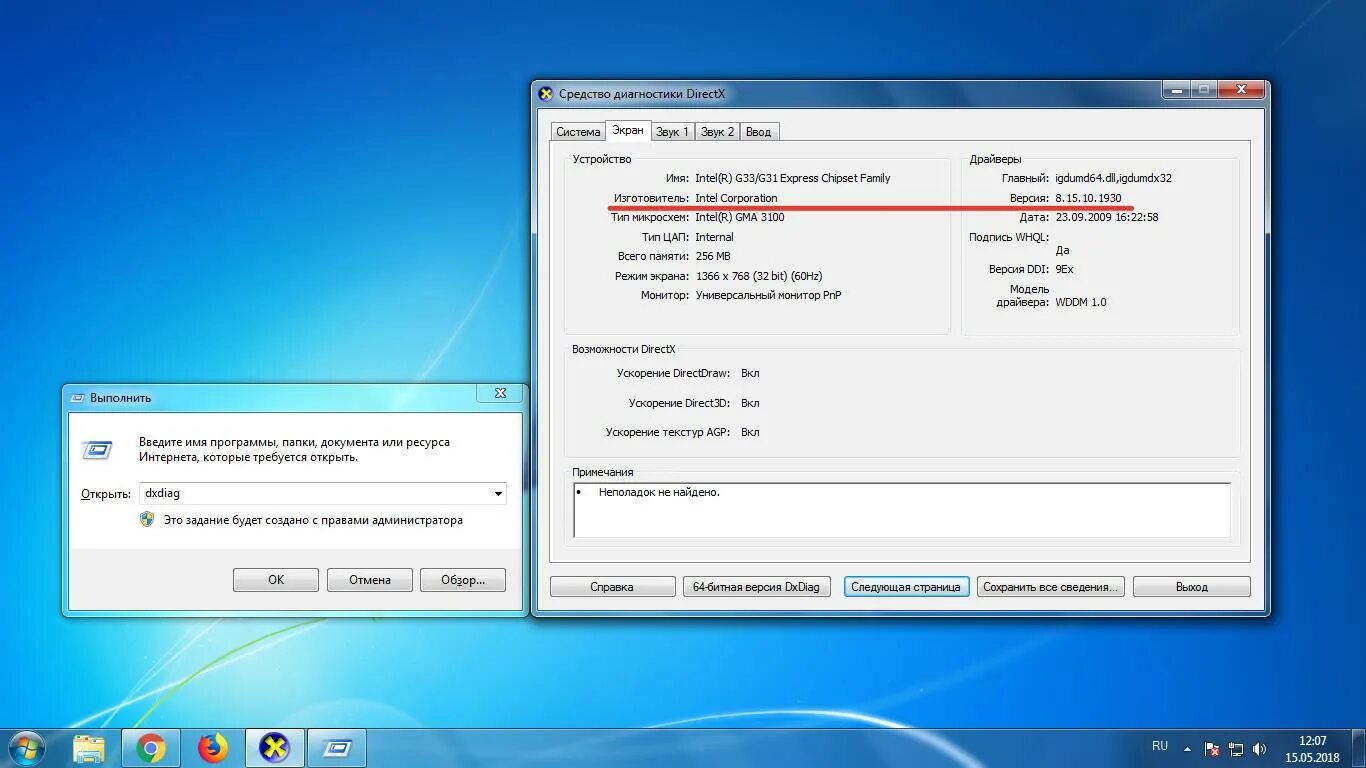Launch 64-битная версия DxDiag
Screen dimensions: 1366x768
tap(756, 587)
